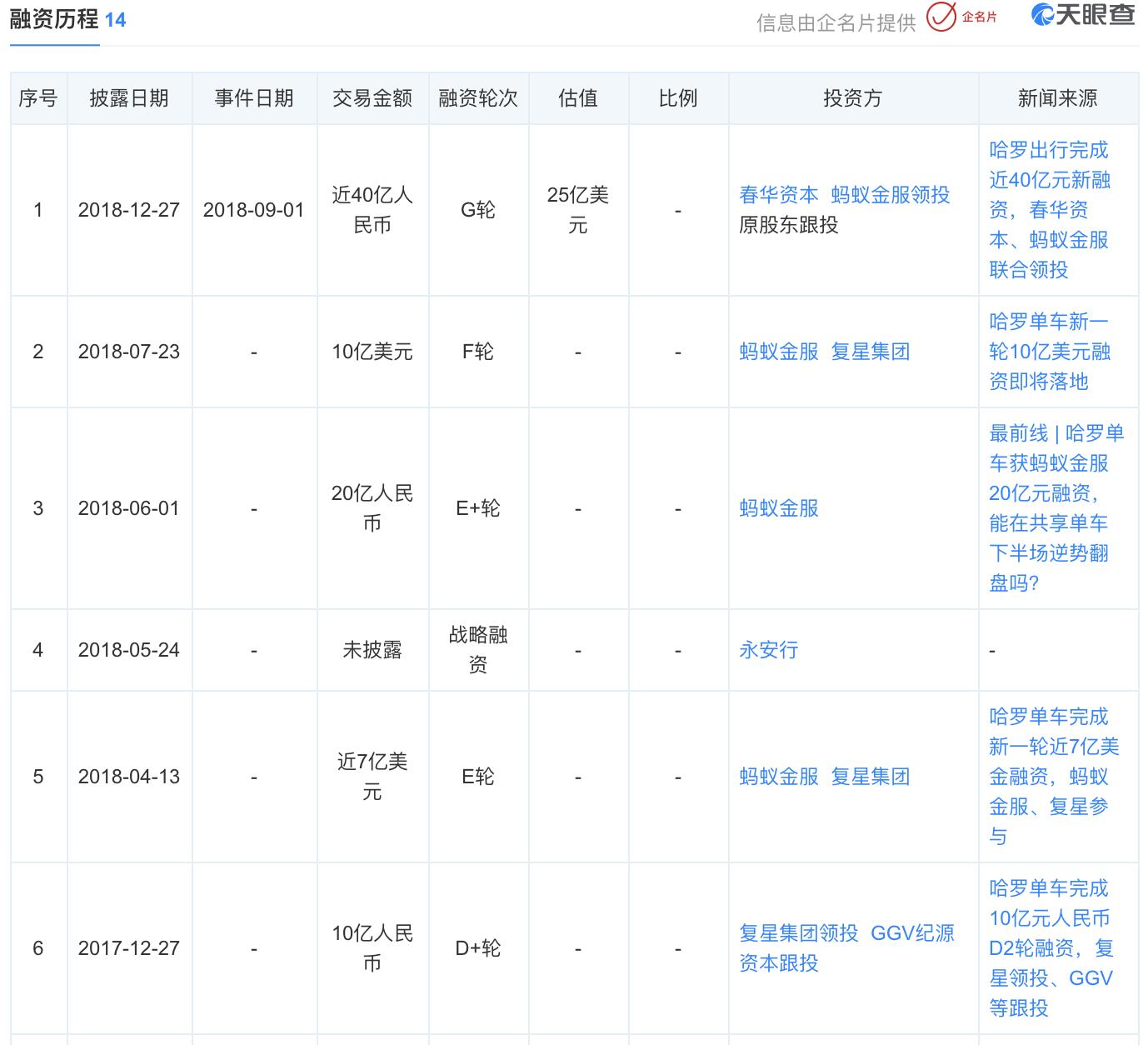Click the count 14 beside 融资历程
The width and height of the screenshot is (1148, 1045).
point(115,20)
